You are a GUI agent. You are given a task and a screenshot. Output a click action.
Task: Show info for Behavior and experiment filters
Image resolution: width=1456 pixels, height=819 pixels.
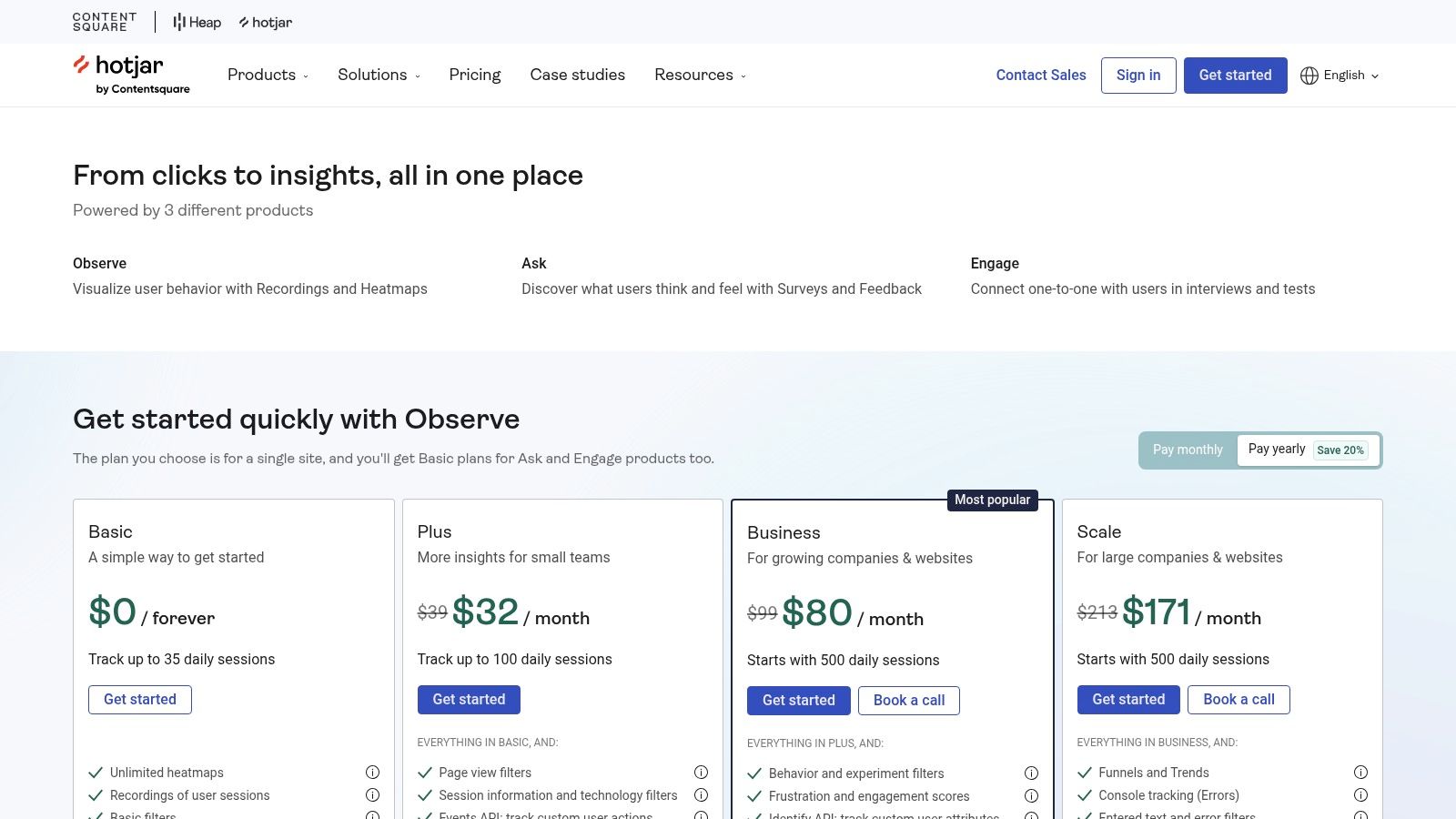point(1031,773)
